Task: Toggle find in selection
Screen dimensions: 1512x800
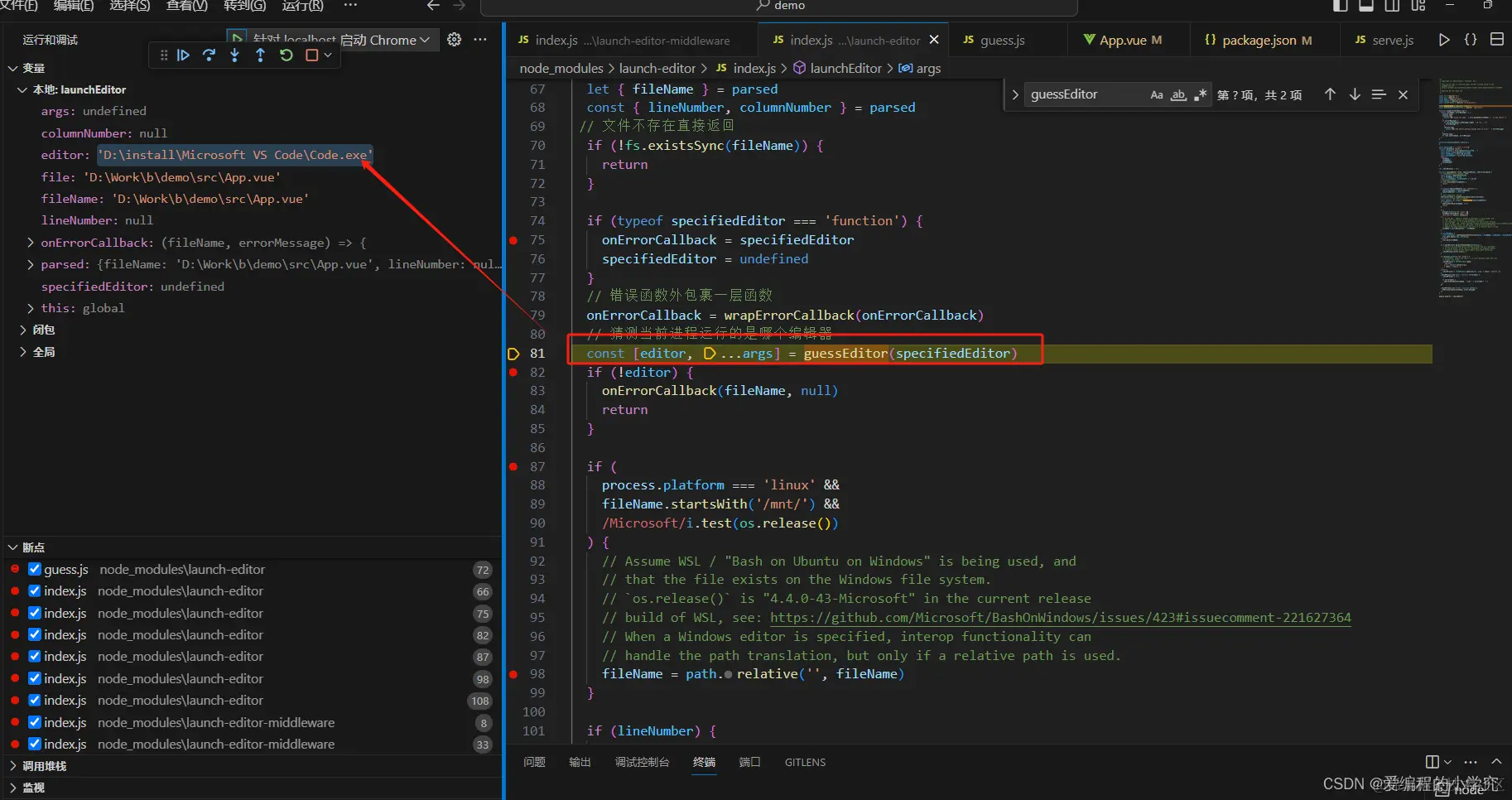Action: point(1379,94)
